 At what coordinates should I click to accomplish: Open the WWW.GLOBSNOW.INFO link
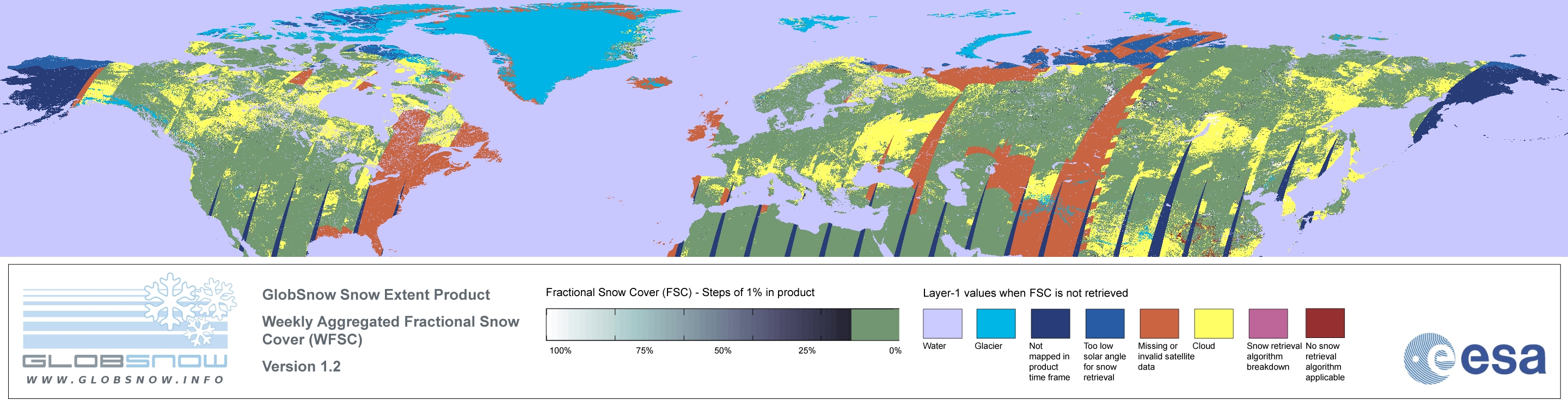tap(125, 379)
